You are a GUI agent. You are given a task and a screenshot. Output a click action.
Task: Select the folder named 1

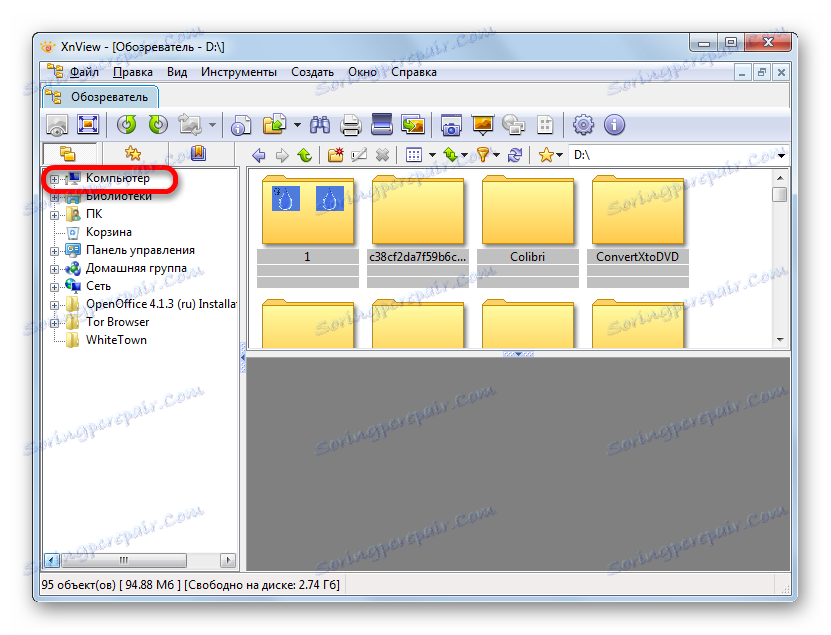pyautogui.click(x=308, y=231)
